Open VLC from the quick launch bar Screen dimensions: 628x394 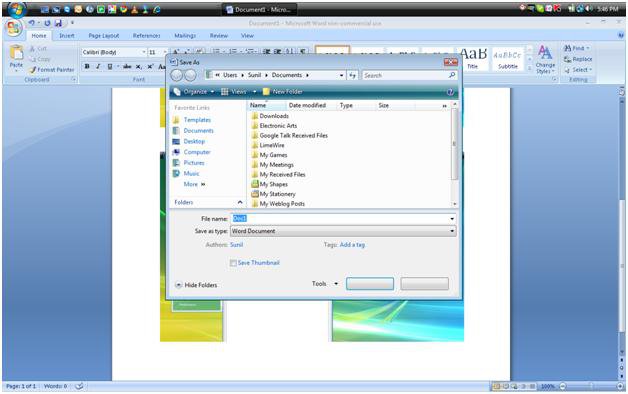(x=135, y=9)
